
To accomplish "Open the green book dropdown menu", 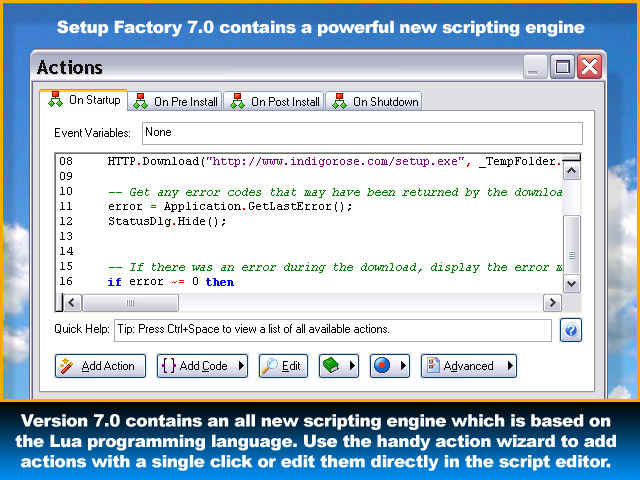I will click(339, 366).
